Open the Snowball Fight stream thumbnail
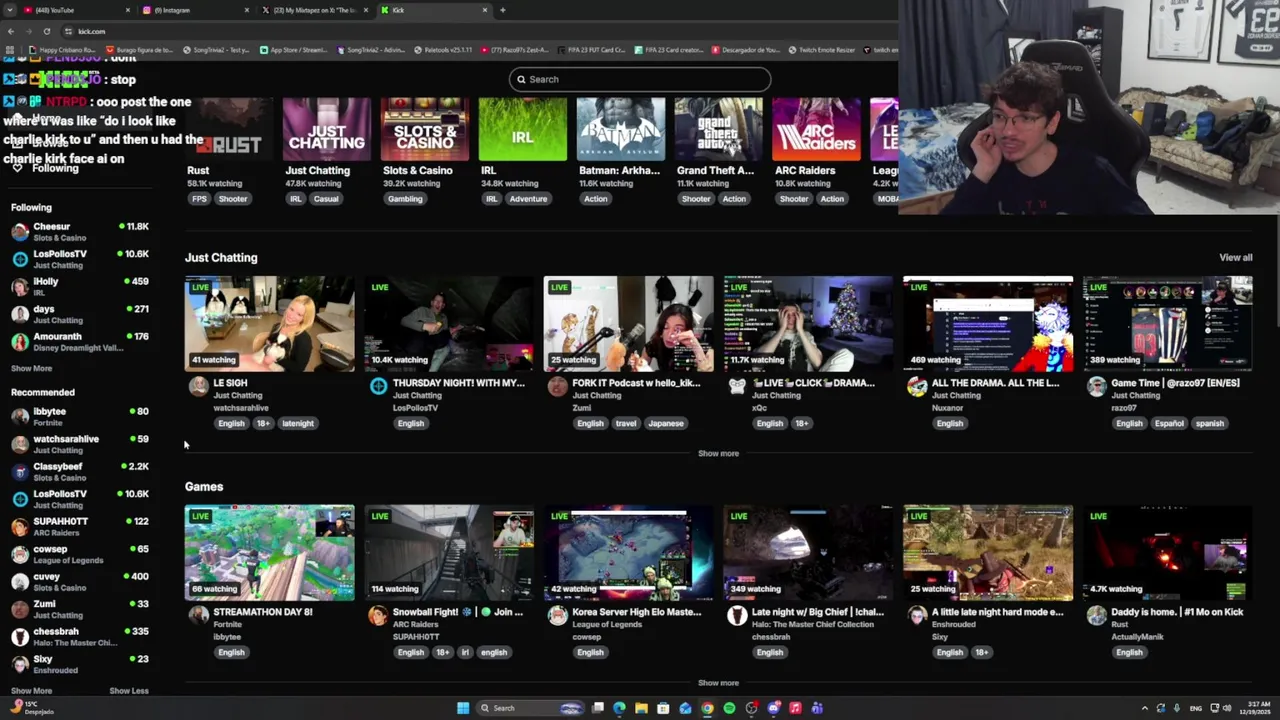Image resolution: width=1280 pixels, height=720 pixels. click(x=449, y=553)
